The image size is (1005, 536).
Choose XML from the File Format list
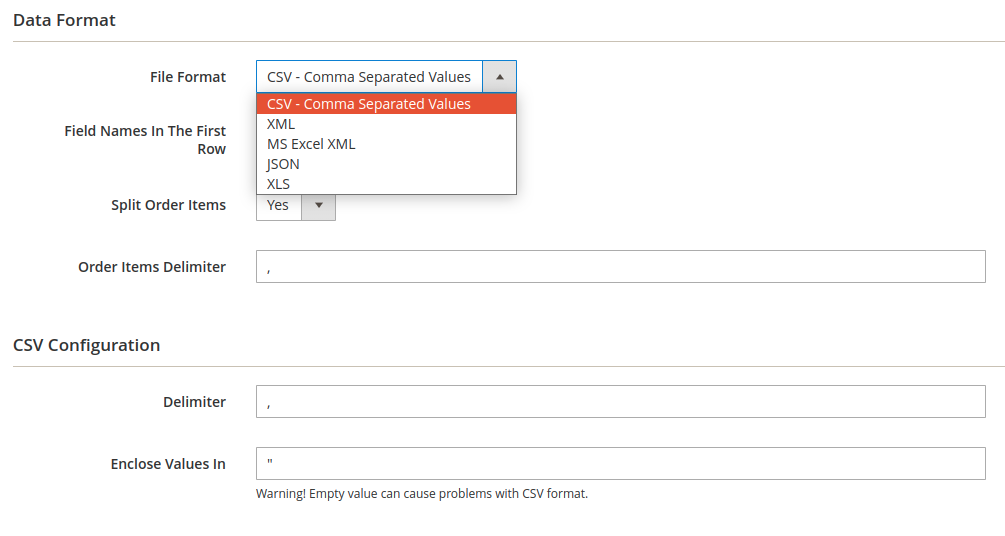(x=386, y=124)
